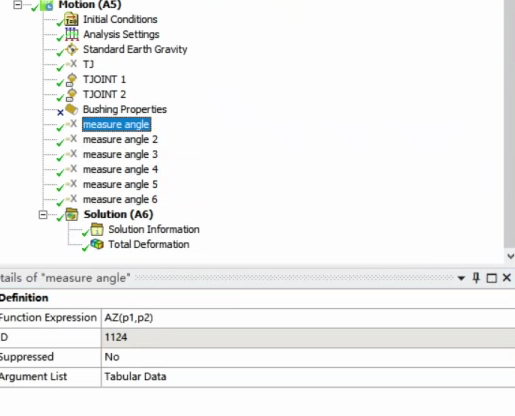
Task: Click the Suppressed value No field
Action: 308,357
